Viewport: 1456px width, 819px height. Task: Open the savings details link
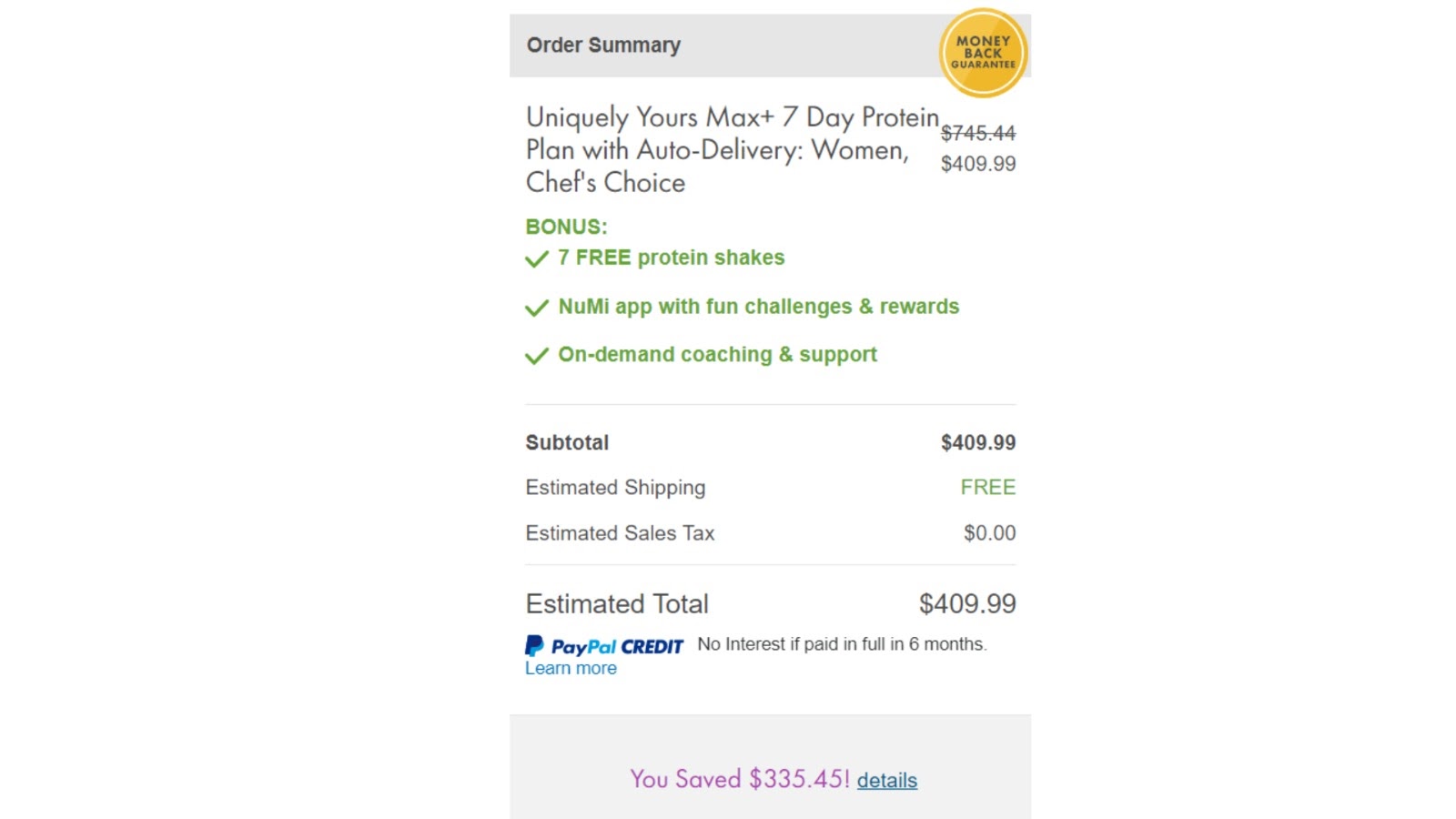click(886, 781)
